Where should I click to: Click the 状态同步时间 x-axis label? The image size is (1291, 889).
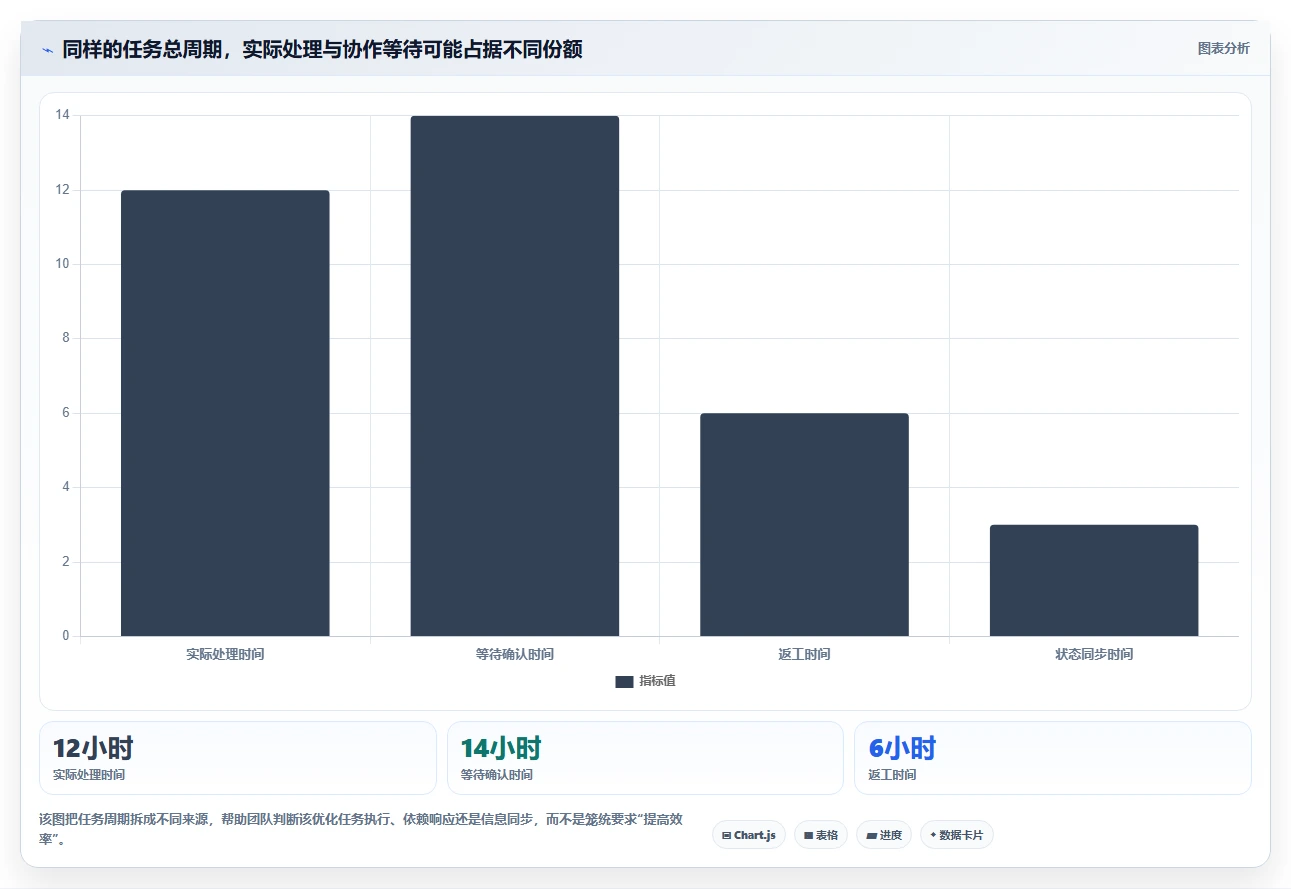click(1094, 654)
